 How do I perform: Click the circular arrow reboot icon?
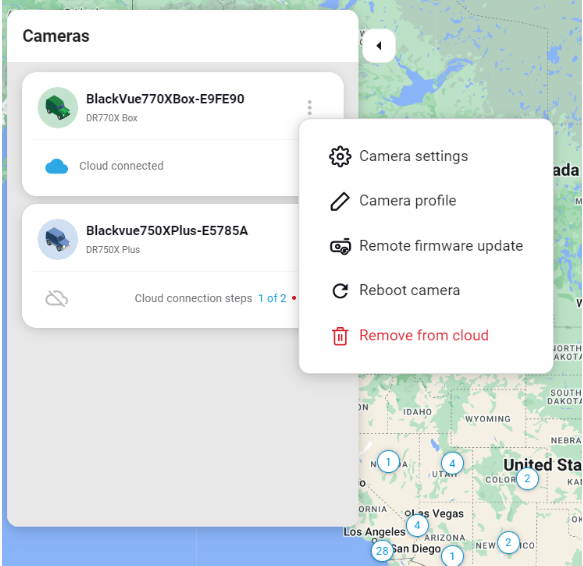tap(340, 291)
